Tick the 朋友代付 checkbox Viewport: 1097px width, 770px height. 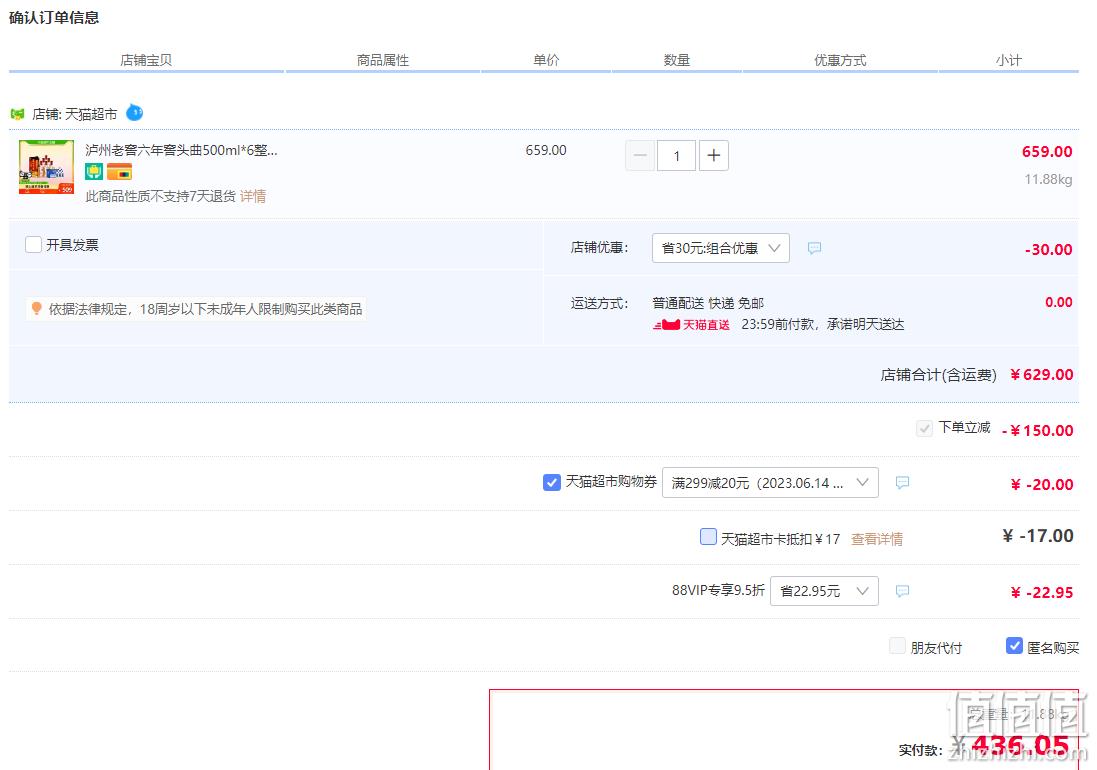pyautogui.click(x=897, y=646)
